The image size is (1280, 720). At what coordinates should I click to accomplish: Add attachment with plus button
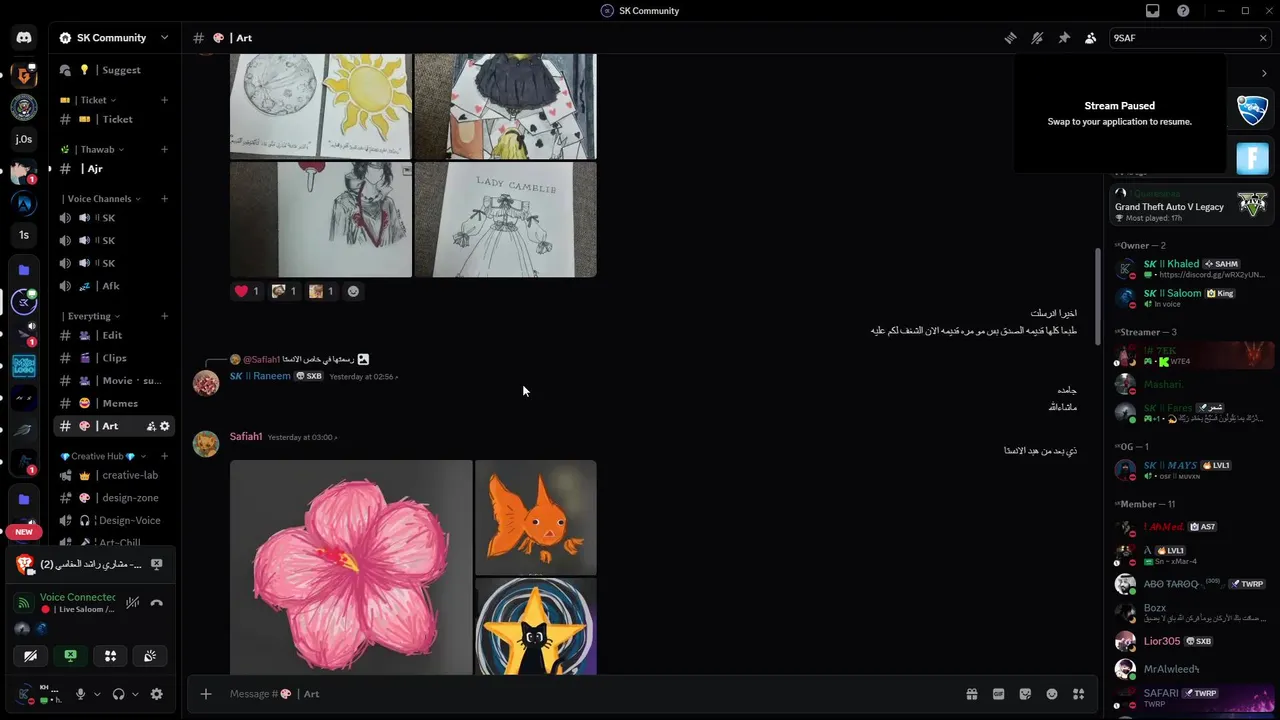(x=206, y=694)
